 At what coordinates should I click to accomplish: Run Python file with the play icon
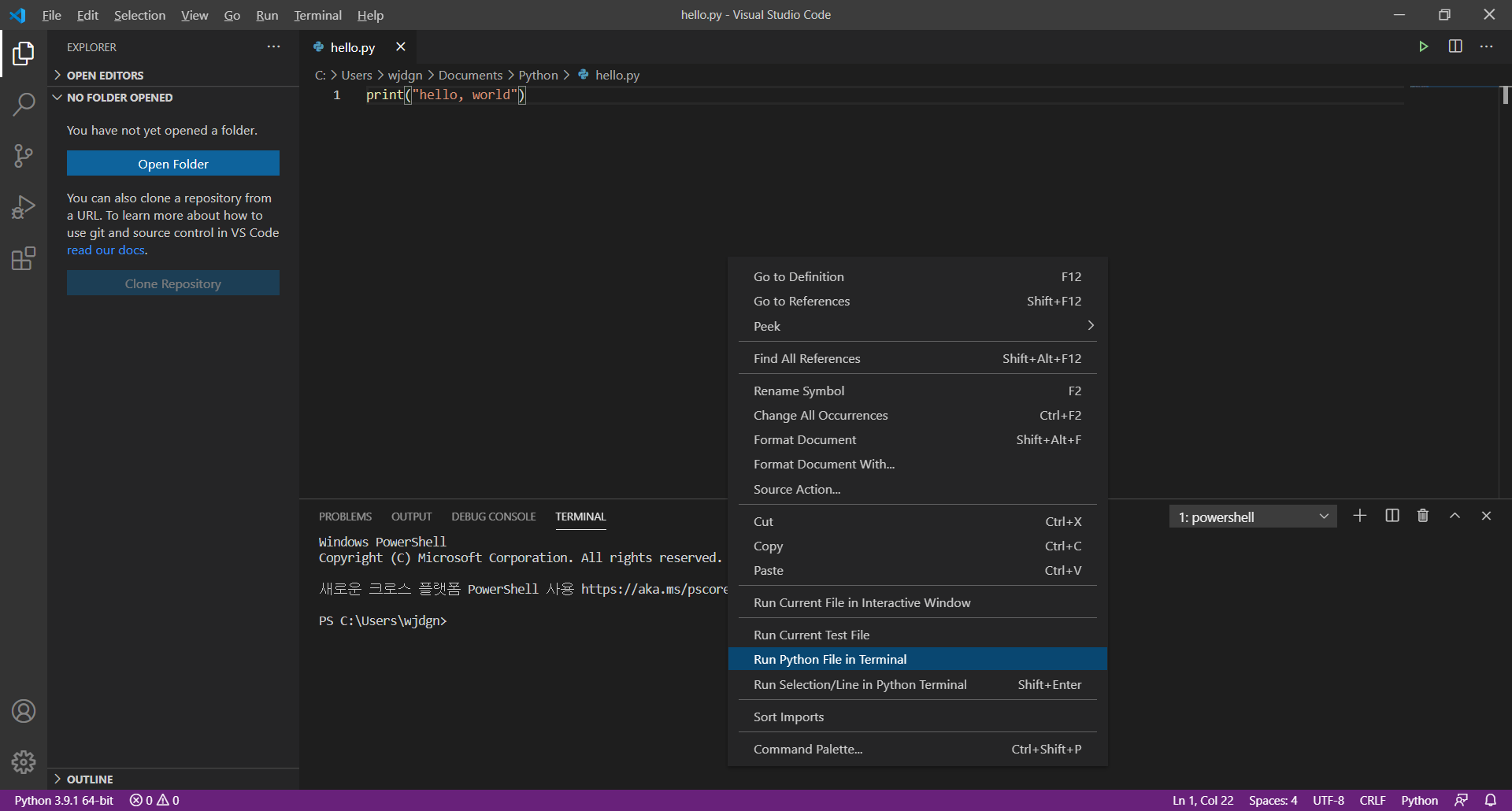point(1423,46)
